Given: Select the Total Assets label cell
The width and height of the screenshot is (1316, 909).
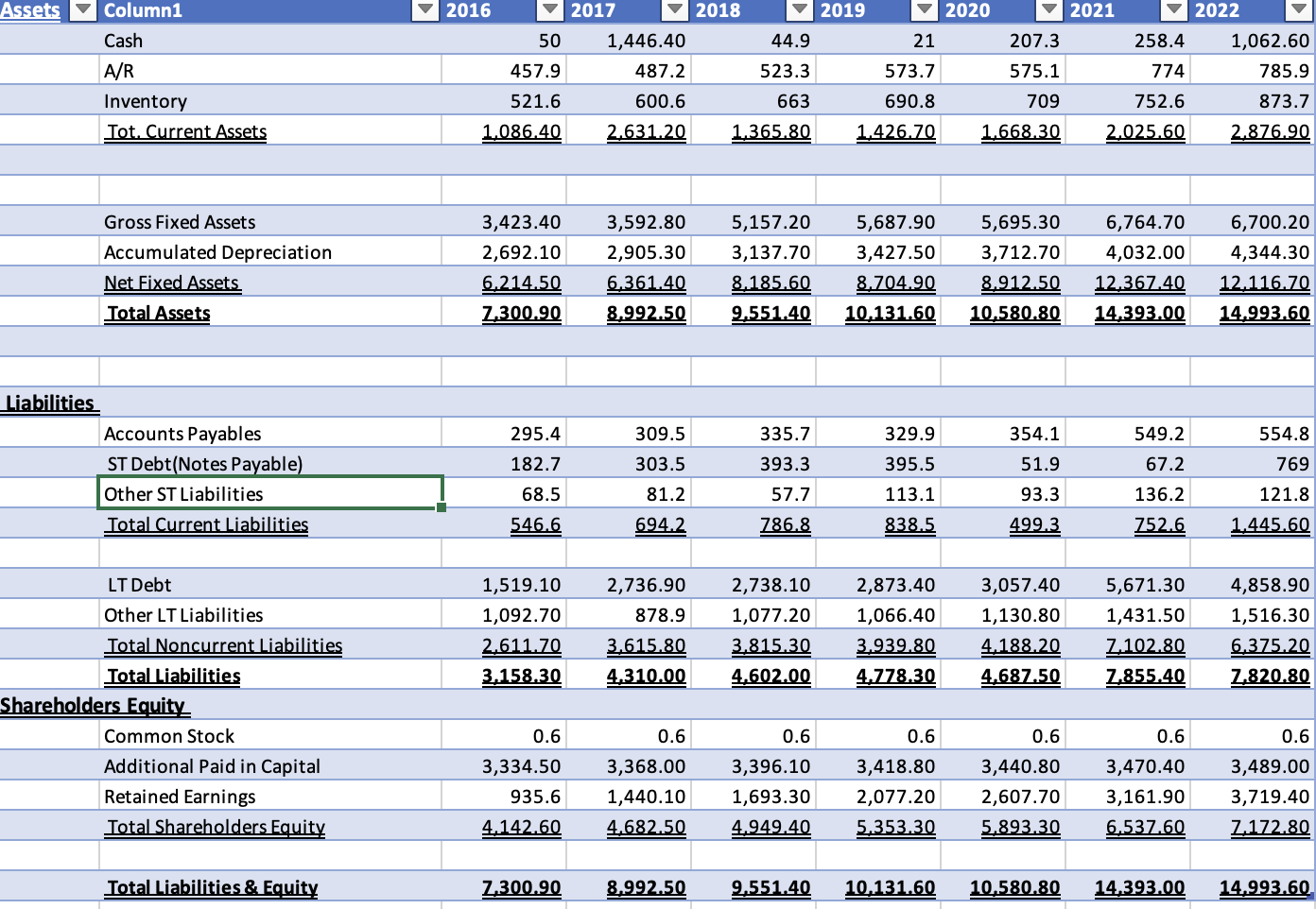Looking at the screenshot, I should click(269, 313).
